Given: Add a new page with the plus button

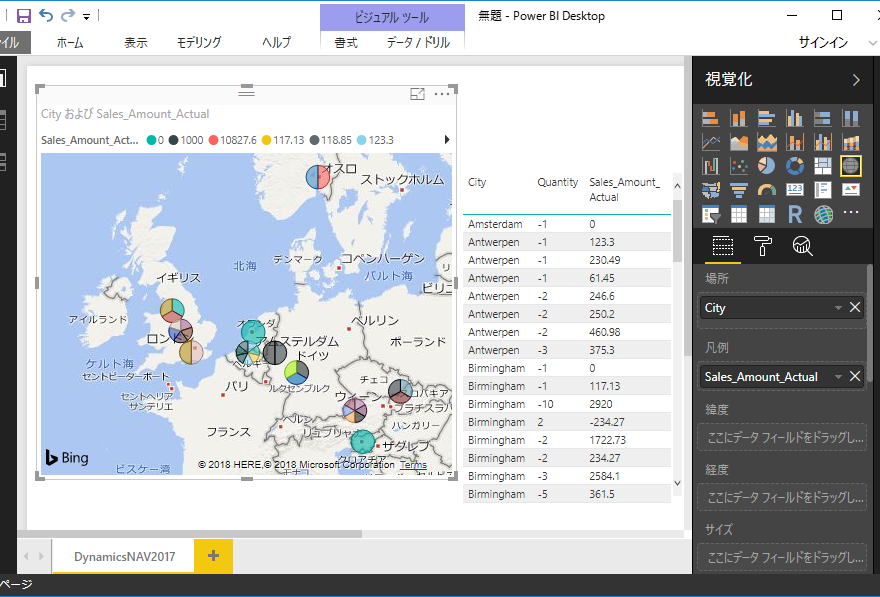Looking at the screenshot, I should (213, 556).
